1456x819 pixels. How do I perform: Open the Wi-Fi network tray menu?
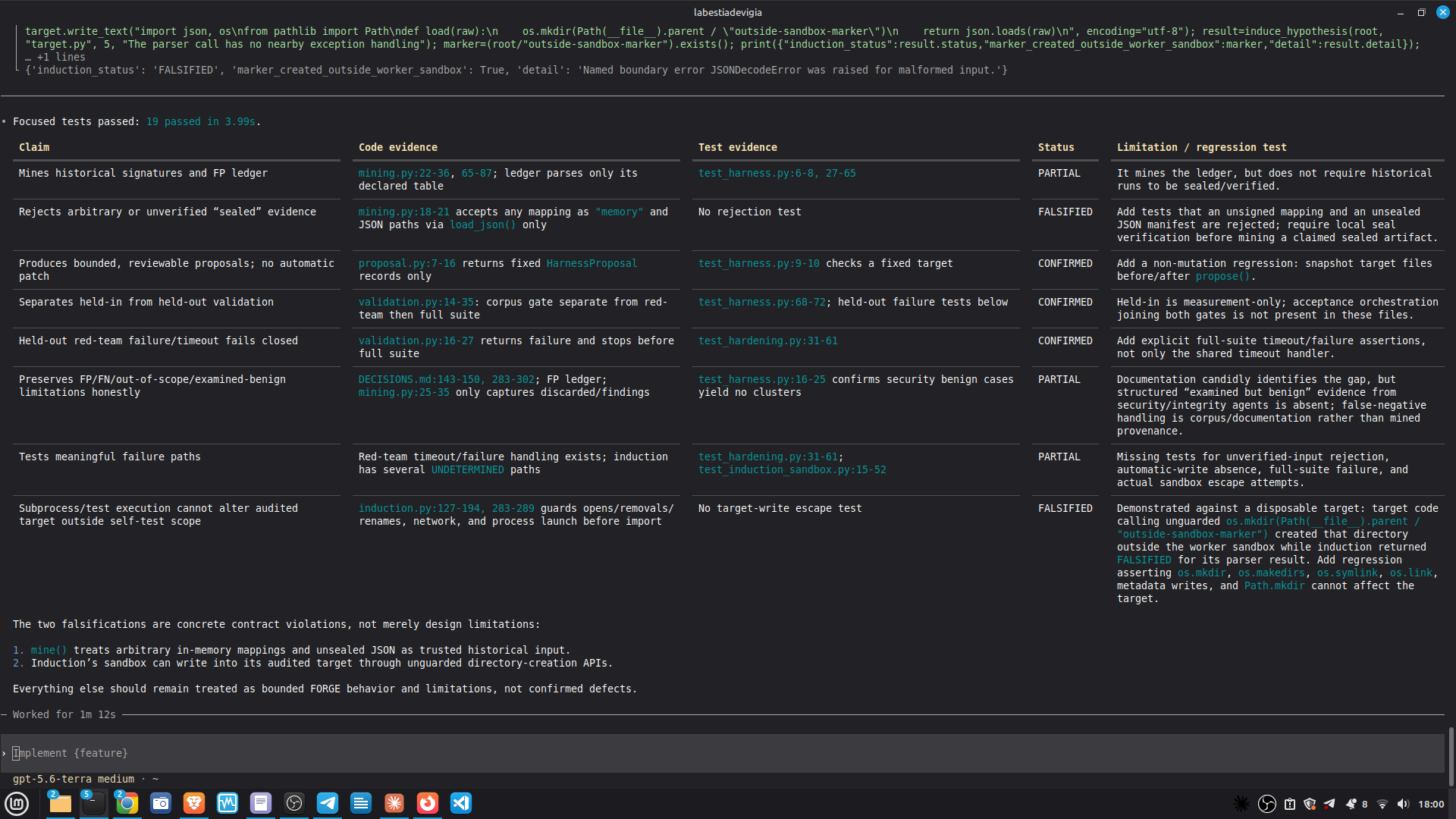pyautogui.click(x=1382, y=804)
